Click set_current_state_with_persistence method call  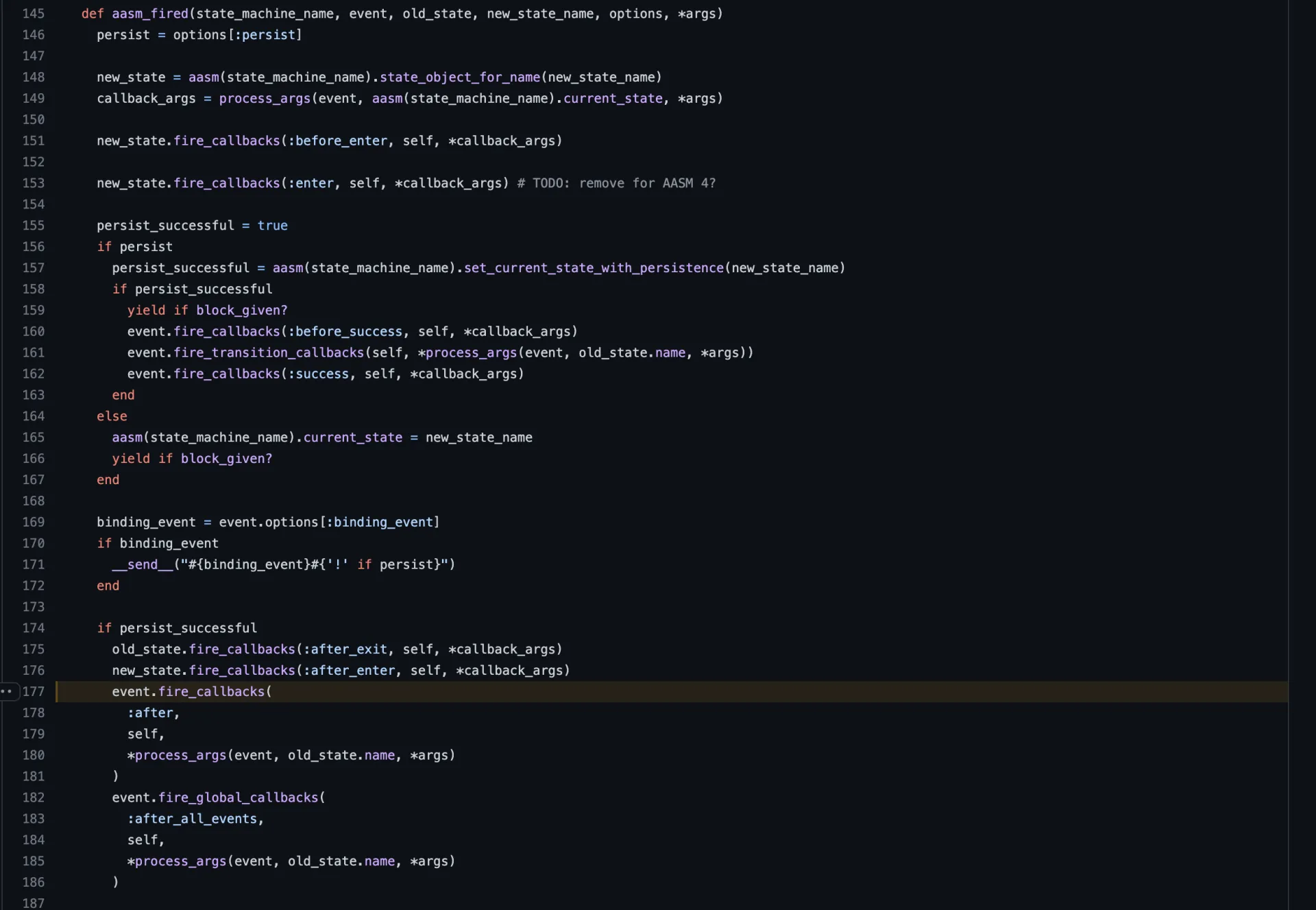tap(594, 268)
